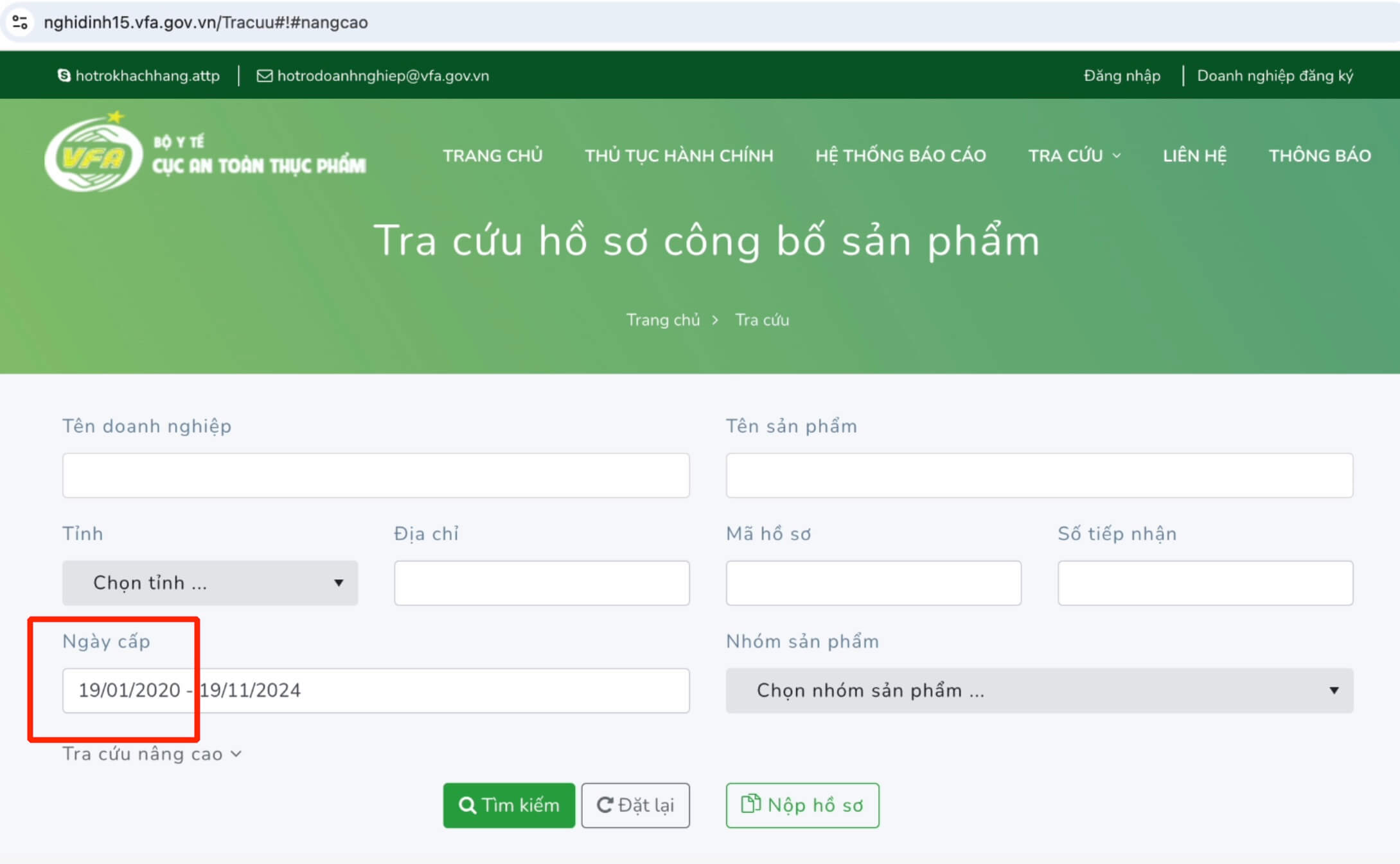The height and width of the screenshot is (864, 1400).
Task: Open TRANG CHỦ menu item
Action: coord(493,155)
